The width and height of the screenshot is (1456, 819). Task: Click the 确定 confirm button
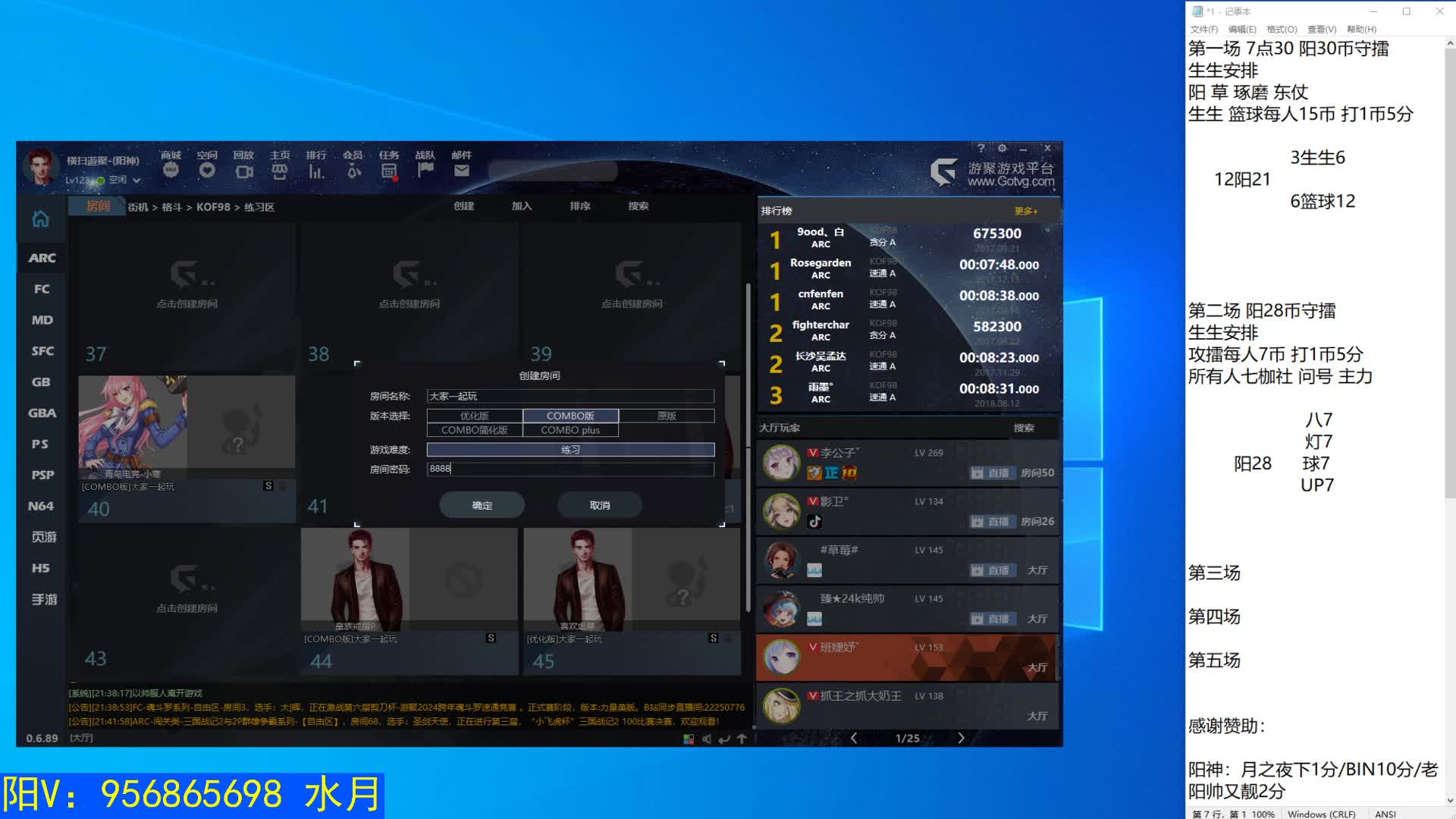coord(482,505)
